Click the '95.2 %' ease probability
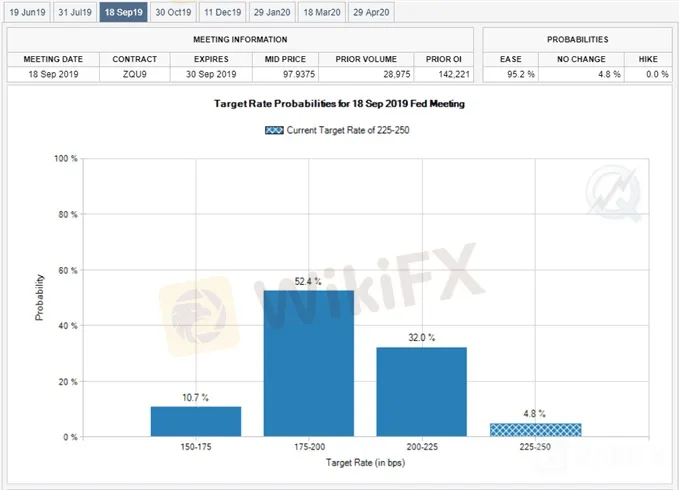The height and width of the screenshot is (490, 679). pos(521,74)
